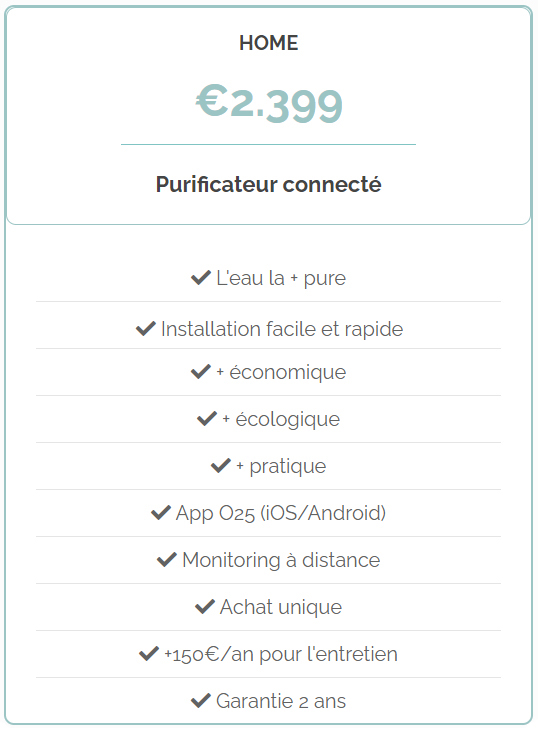The height and width of the screenshot is (734, 538).
Task: Tap the checkmark beside + pratique
Action: pos(221,466)
